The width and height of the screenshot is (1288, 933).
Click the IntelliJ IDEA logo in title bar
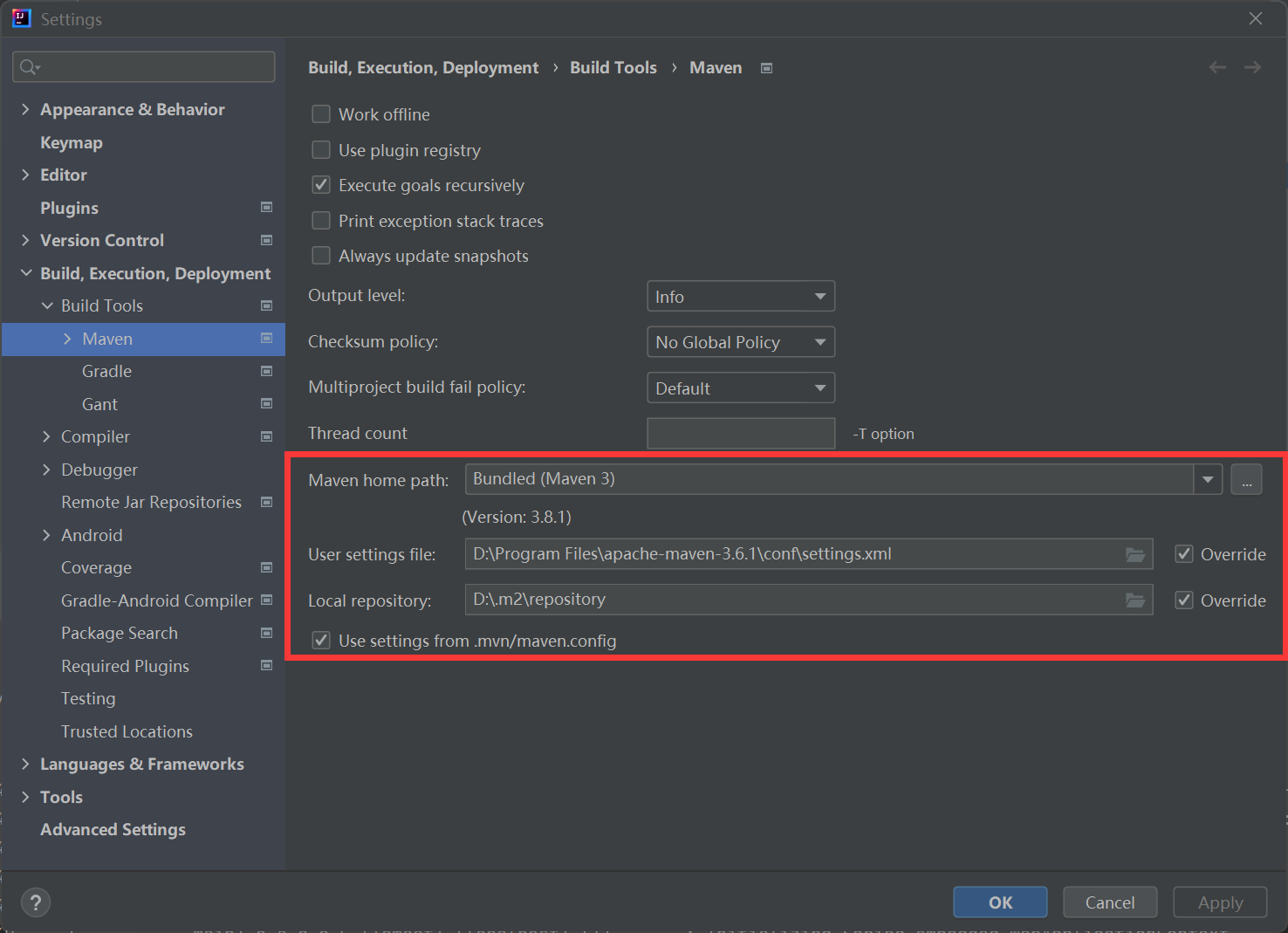click(21, 18)
